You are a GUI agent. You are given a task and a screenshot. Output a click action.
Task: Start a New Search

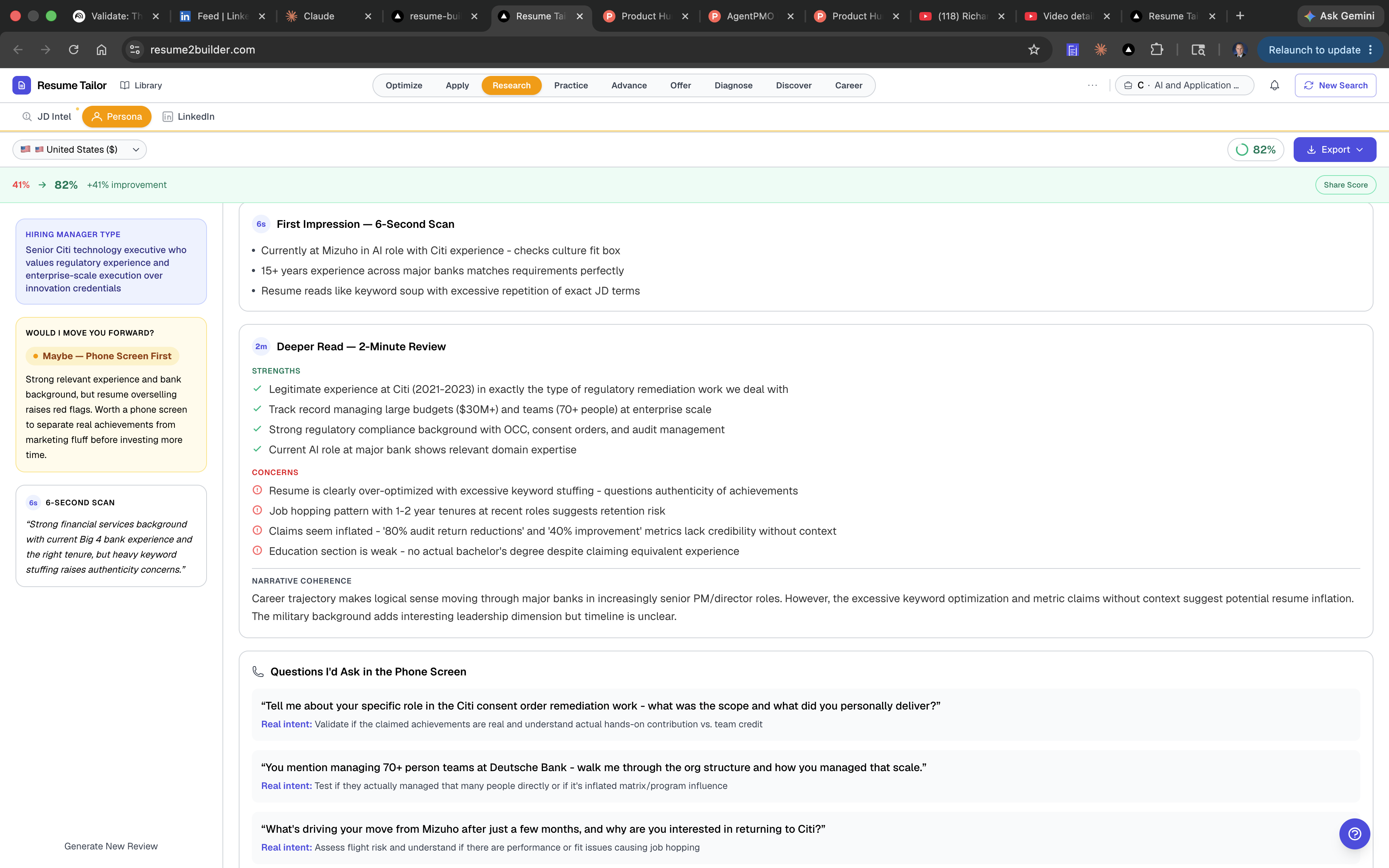pyautogui.click(x=1335, y=85)
